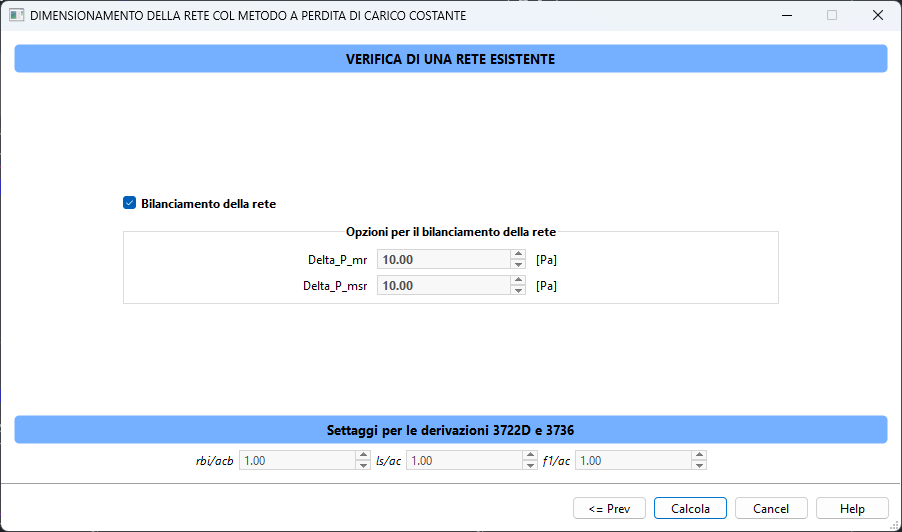Decrease ls/ac value with down arrow
This screenshot has width=902, height=532.
click(530, 466)
